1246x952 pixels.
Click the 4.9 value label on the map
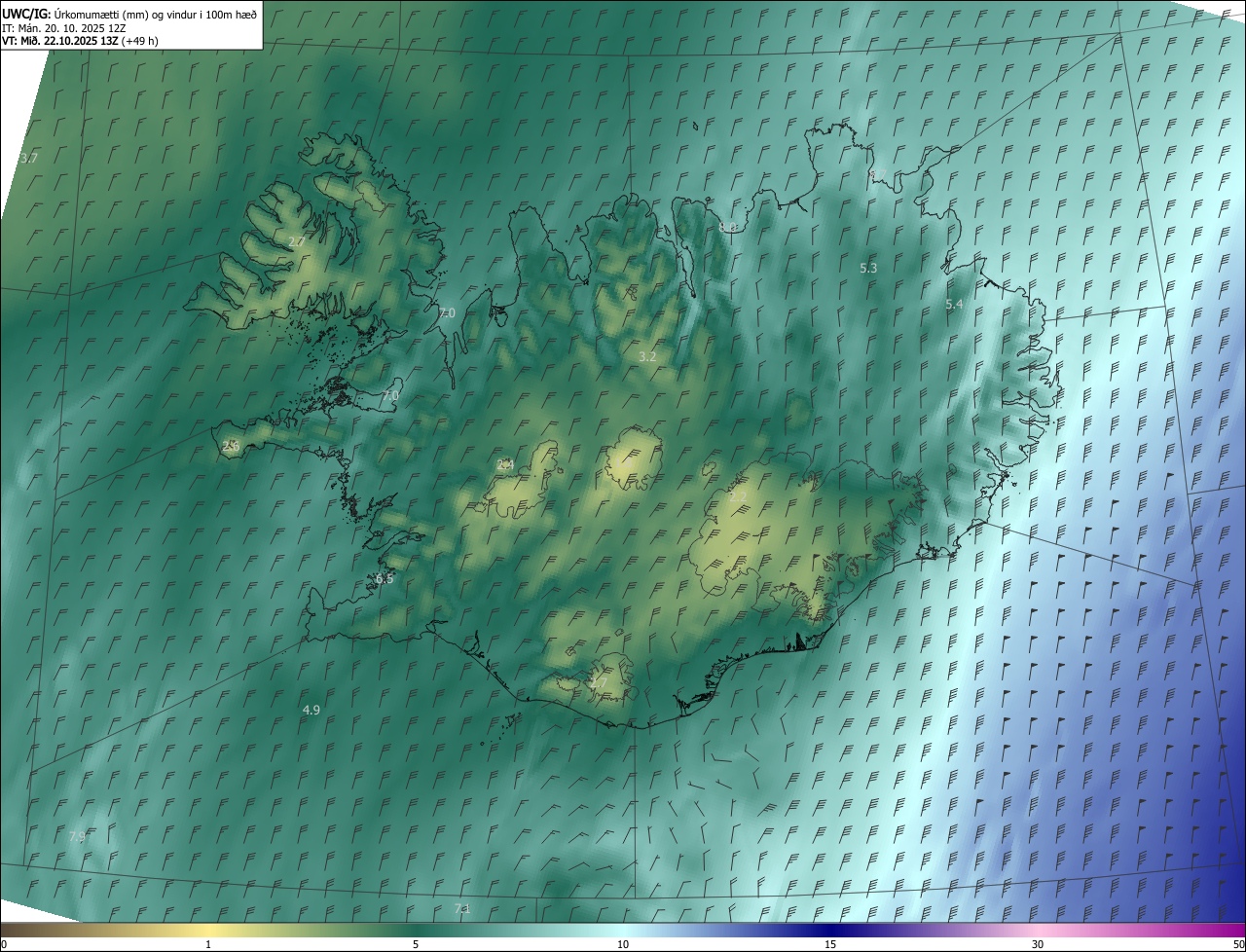coord(311,710)
